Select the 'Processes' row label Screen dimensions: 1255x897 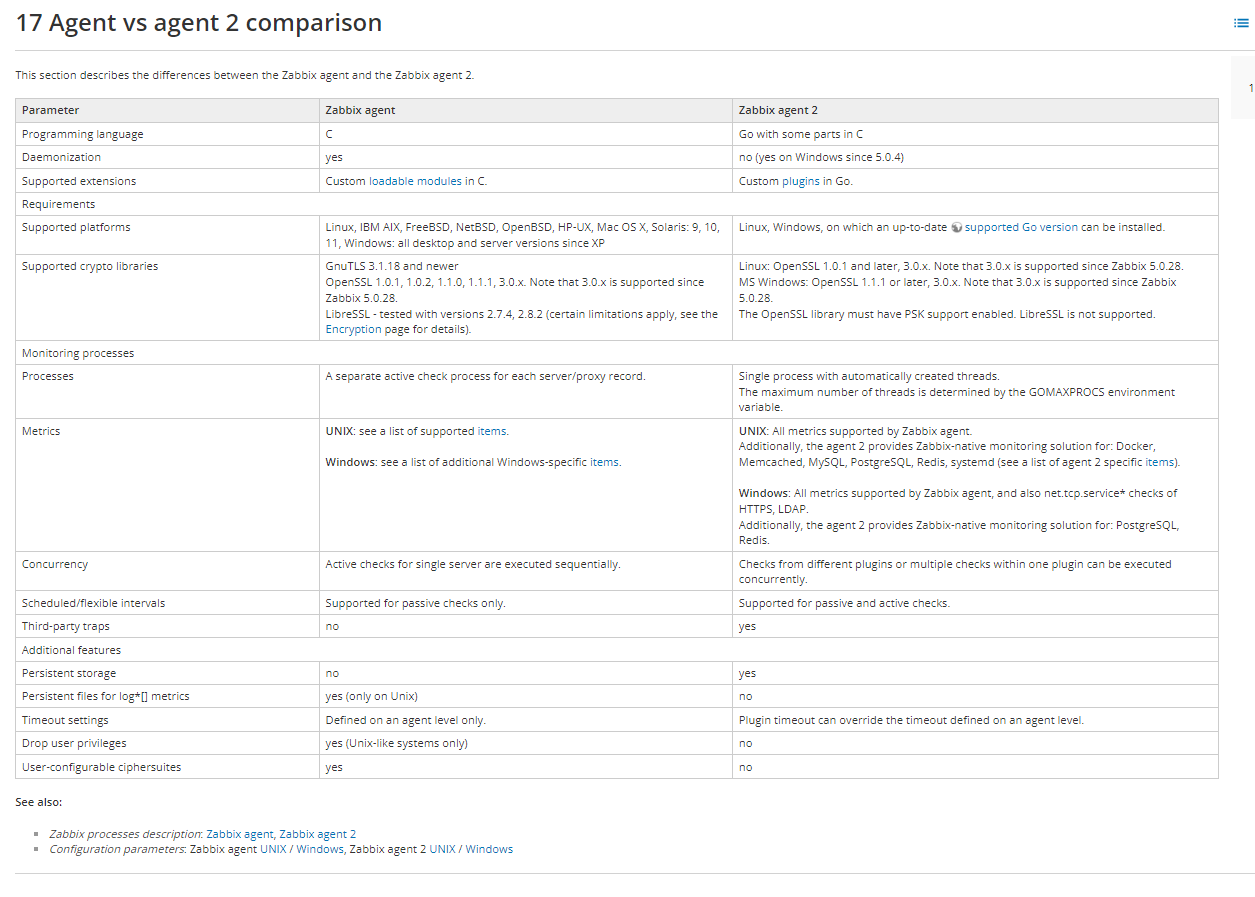48,376
